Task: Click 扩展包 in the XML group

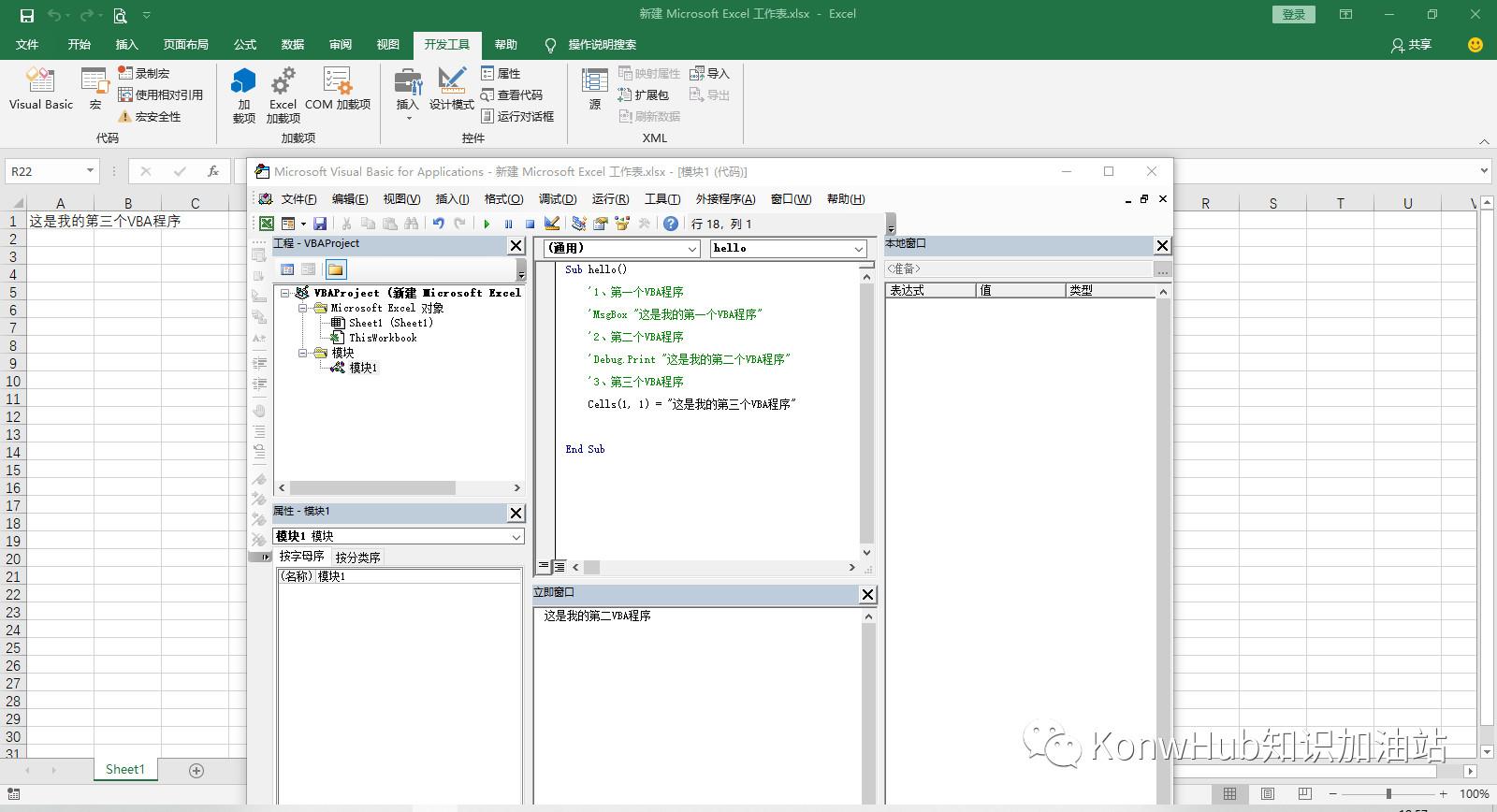Action: click(x=644, y=94)
